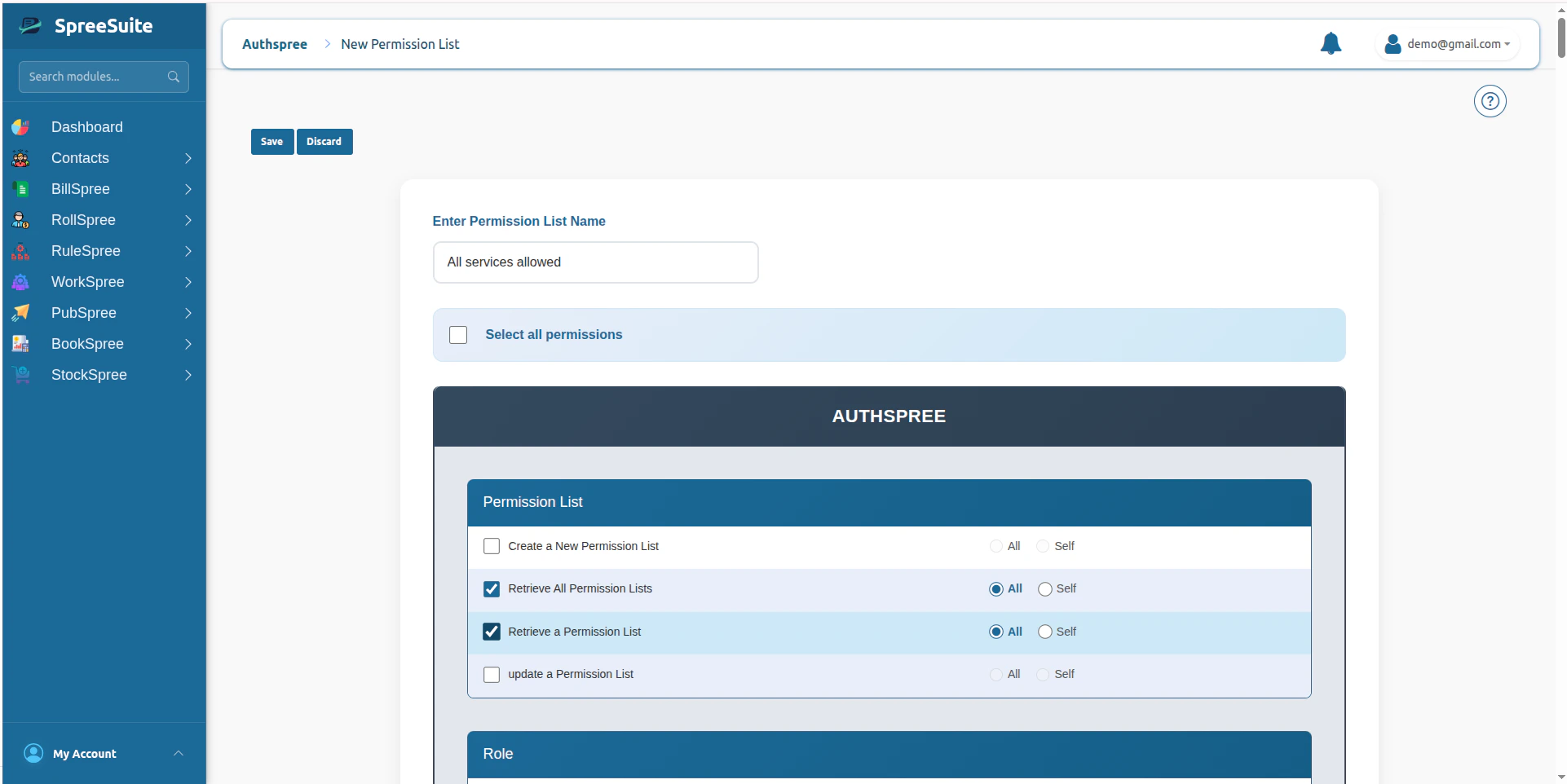Click the PubSpree megaphone icon
Screen dimensions: 1567x784
coord(20,313)
